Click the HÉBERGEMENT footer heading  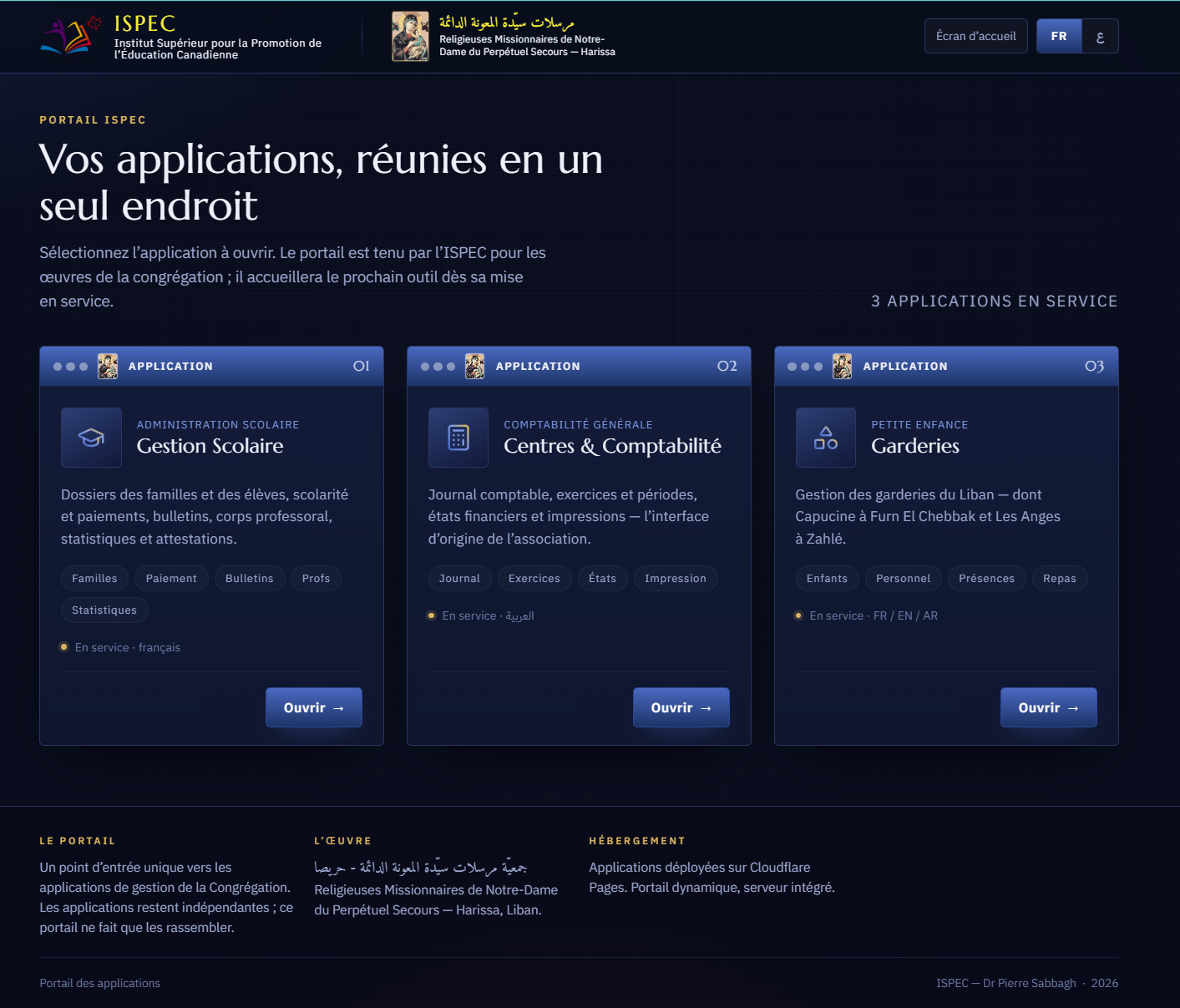tap(637, 841)
